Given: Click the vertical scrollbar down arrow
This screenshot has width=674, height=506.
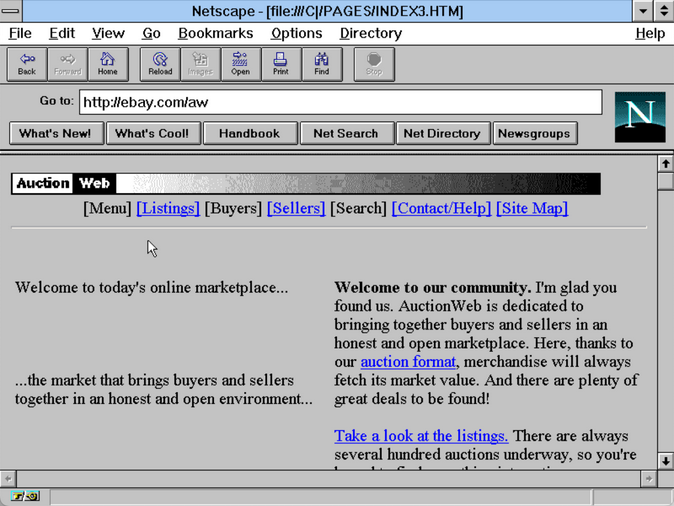Looking at the screenshot, I should [665, 461].
